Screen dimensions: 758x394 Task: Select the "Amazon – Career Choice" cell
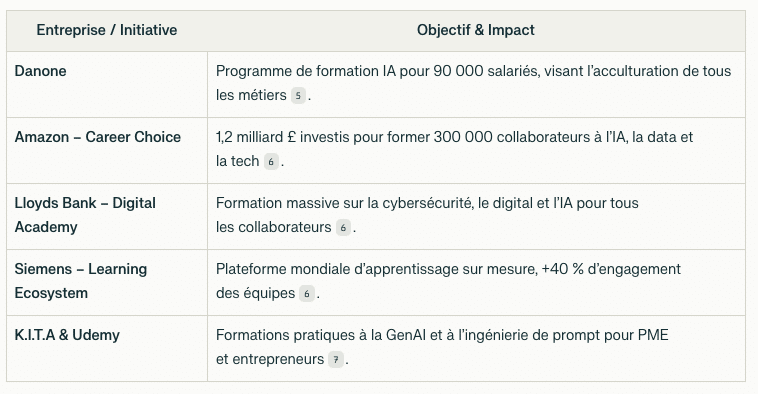pyautogui.click(x=107, y=150)
